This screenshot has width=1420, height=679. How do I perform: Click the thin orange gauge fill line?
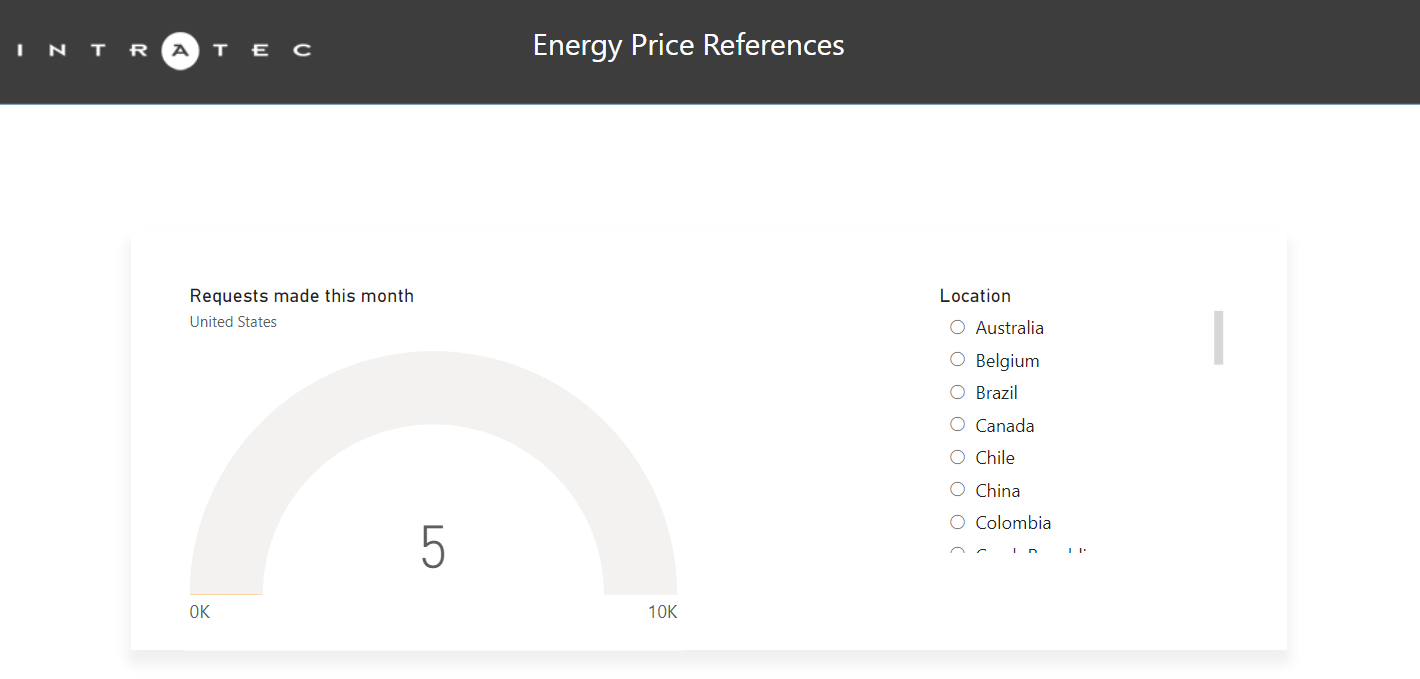pos(226,594)
